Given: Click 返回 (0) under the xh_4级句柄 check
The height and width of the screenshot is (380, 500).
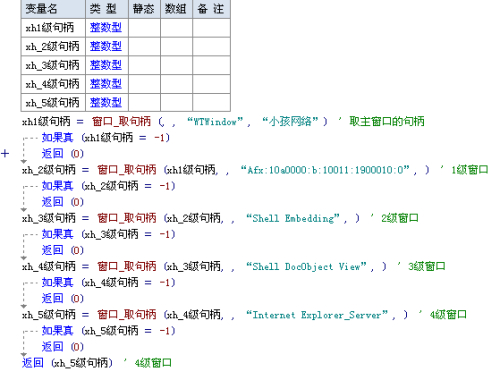Looking at the screenshot, I should point(63,299).
